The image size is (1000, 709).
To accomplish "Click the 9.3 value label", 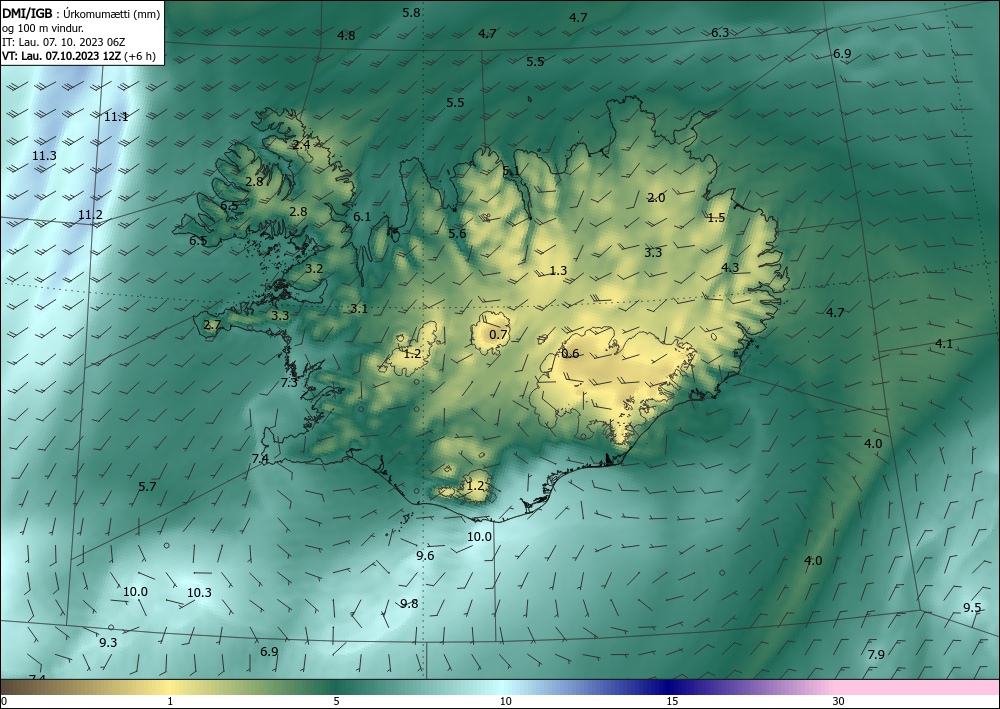I will click(x=108, y=643).
